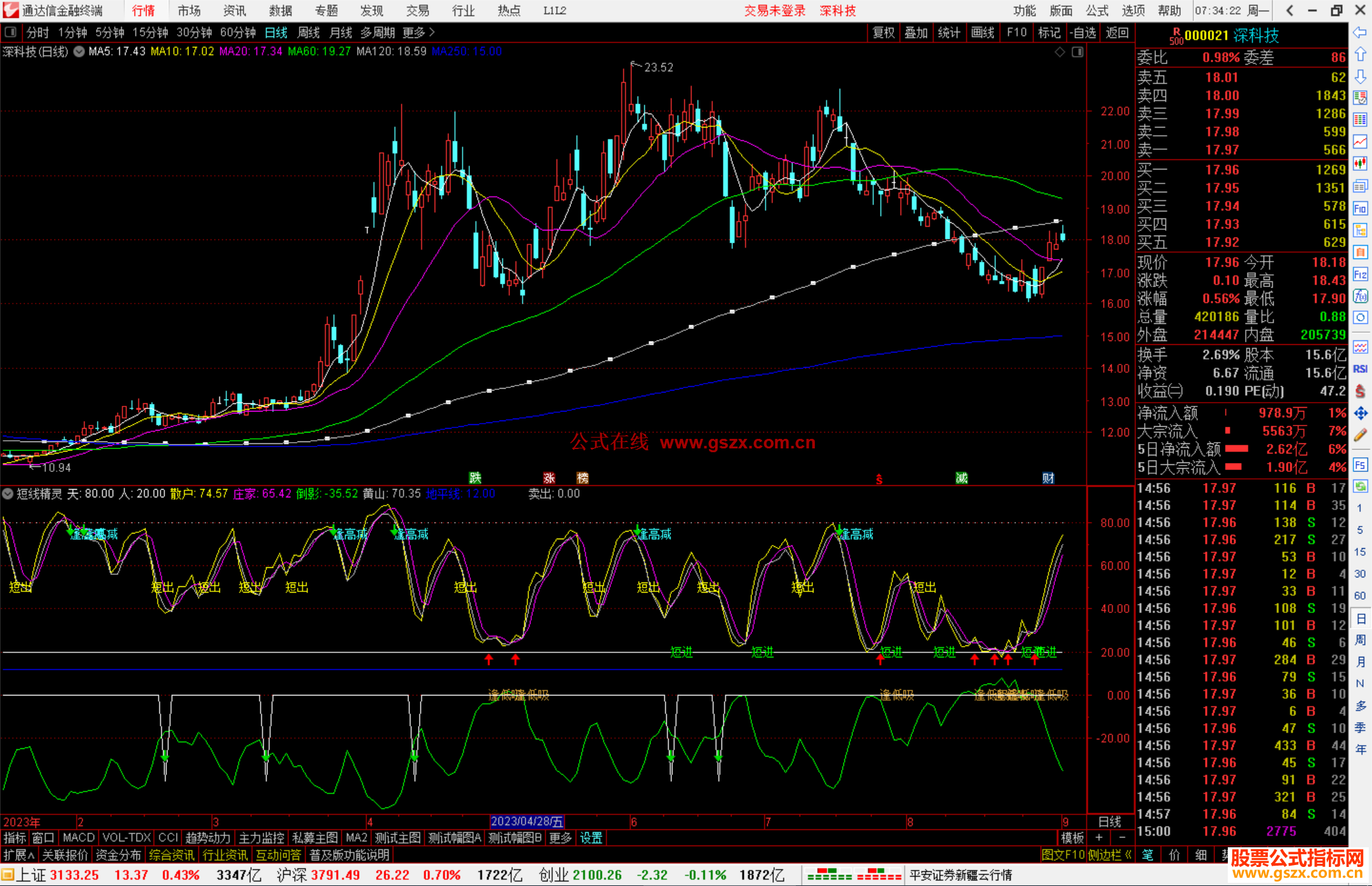This screenshot has height=886, width=1372.
Task: Switch to the MACD indicator tab
Action: (x=79, y=838)
